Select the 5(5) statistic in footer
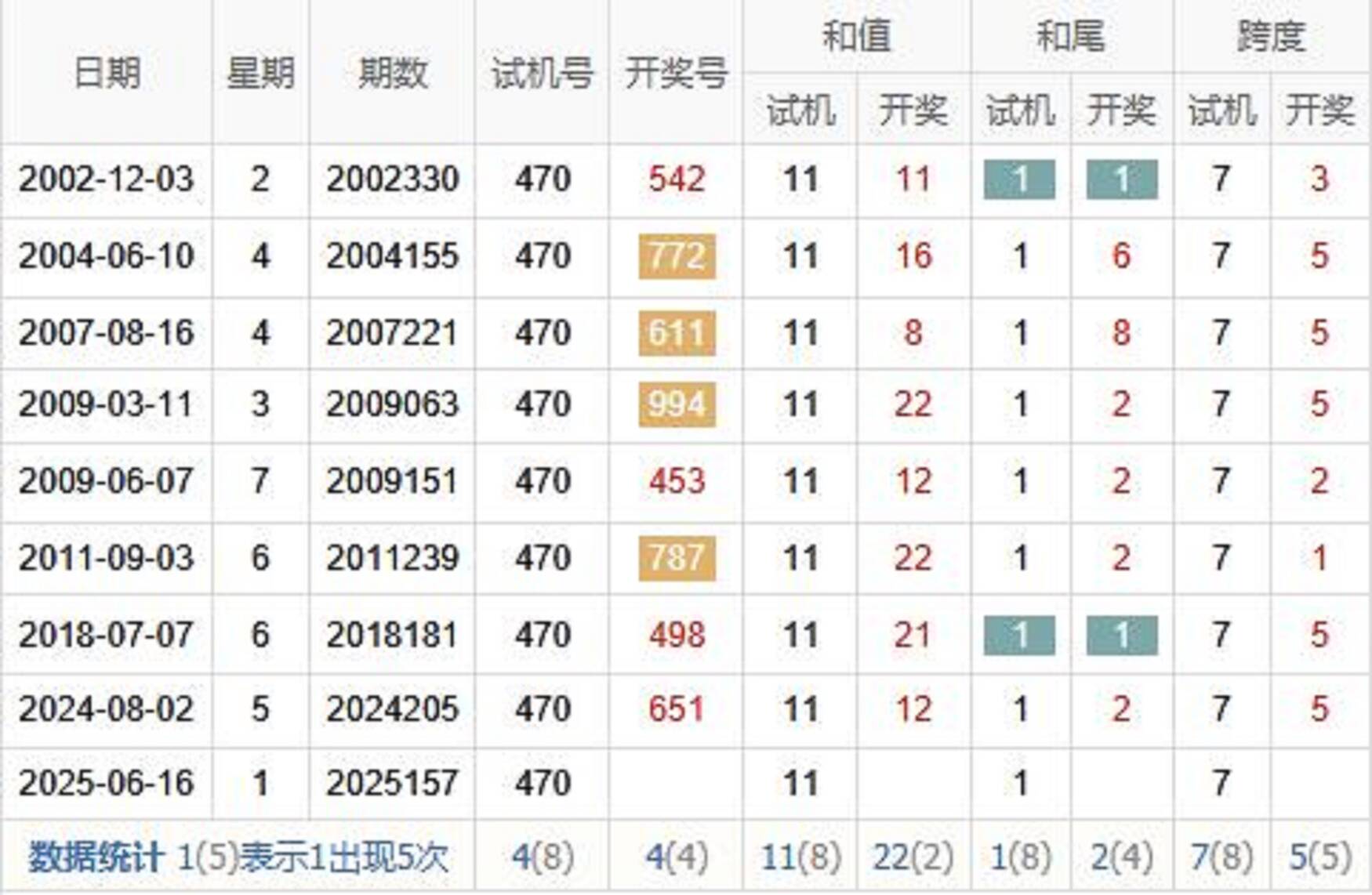This screenshot has height=895, width=1372. tap(1320, 857)
